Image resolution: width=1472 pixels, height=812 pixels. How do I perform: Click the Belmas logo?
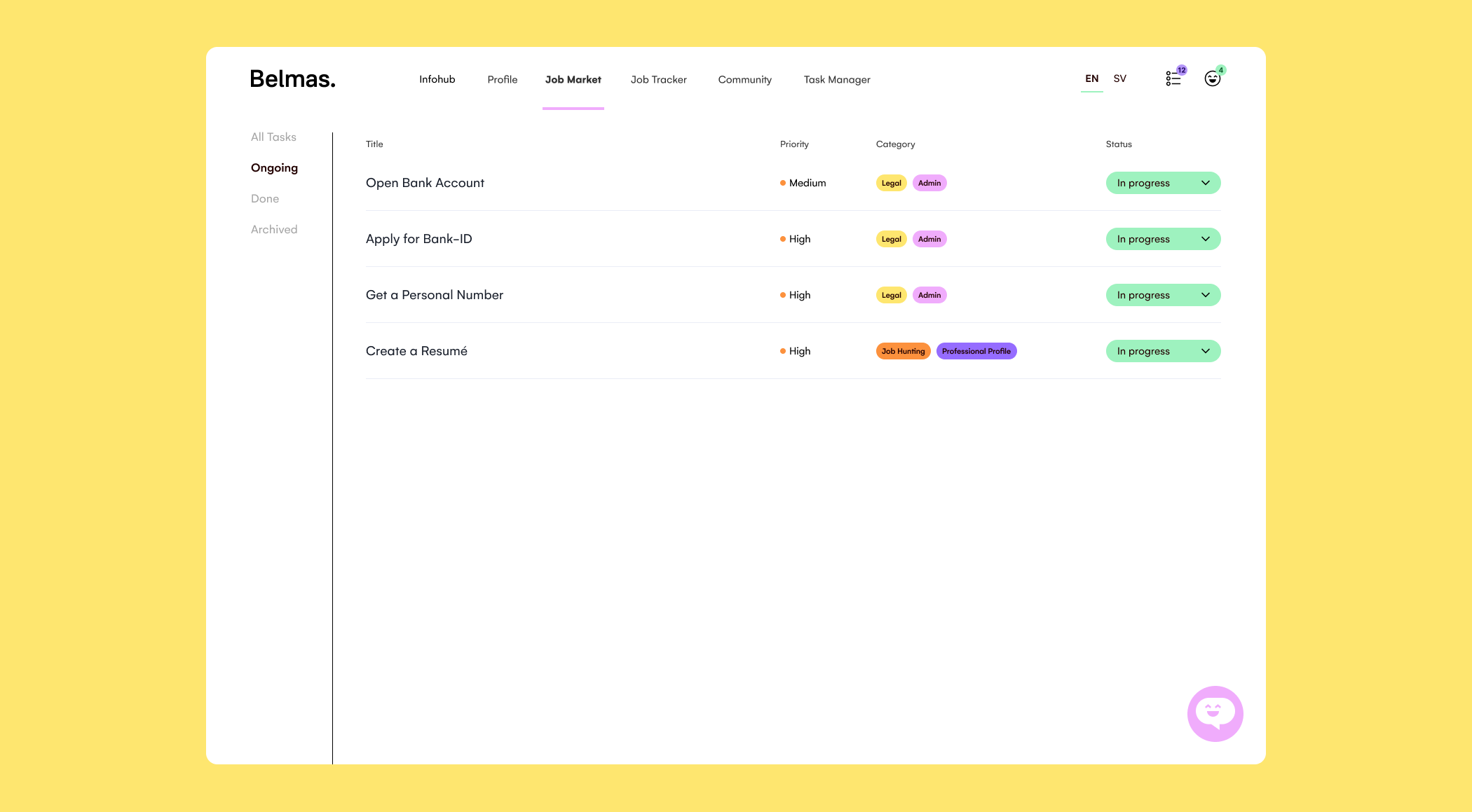292,79
